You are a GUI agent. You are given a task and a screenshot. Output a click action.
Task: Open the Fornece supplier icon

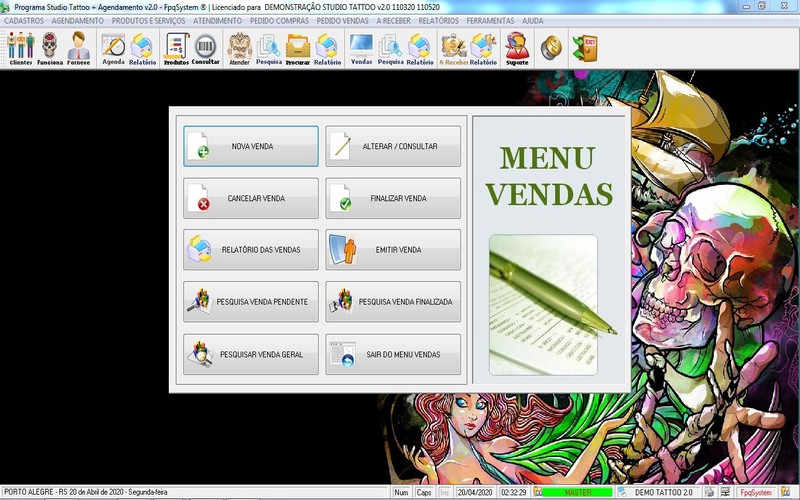[79, 48]
